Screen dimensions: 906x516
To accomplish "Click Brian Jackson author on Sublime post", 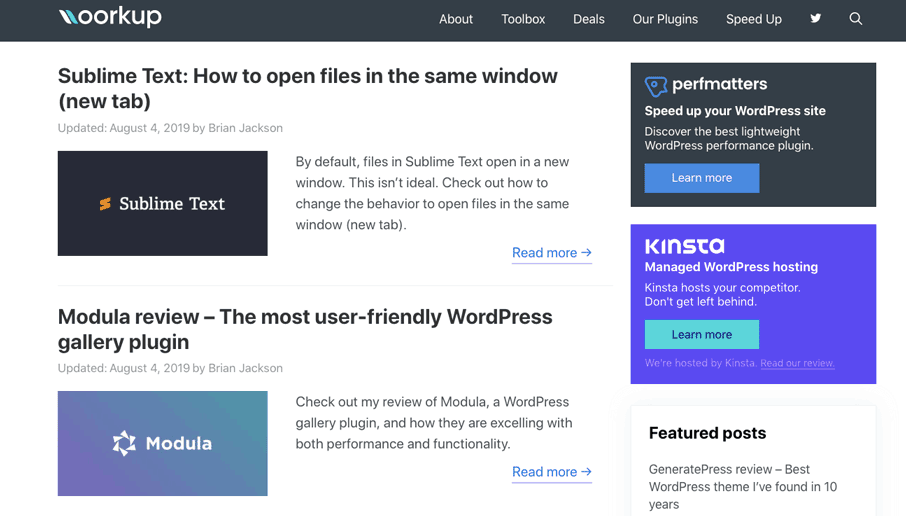I will tap(246, 128).
